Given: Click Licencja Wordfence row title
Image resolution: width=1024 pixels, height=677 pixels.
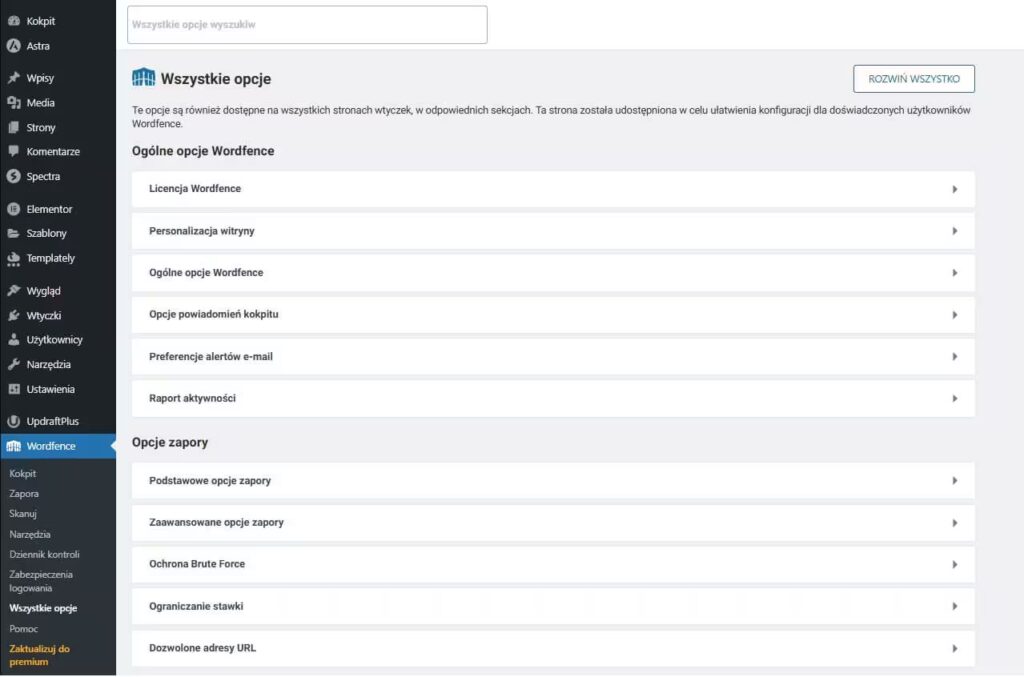Looking at the screenshot, I should point(195,188).
